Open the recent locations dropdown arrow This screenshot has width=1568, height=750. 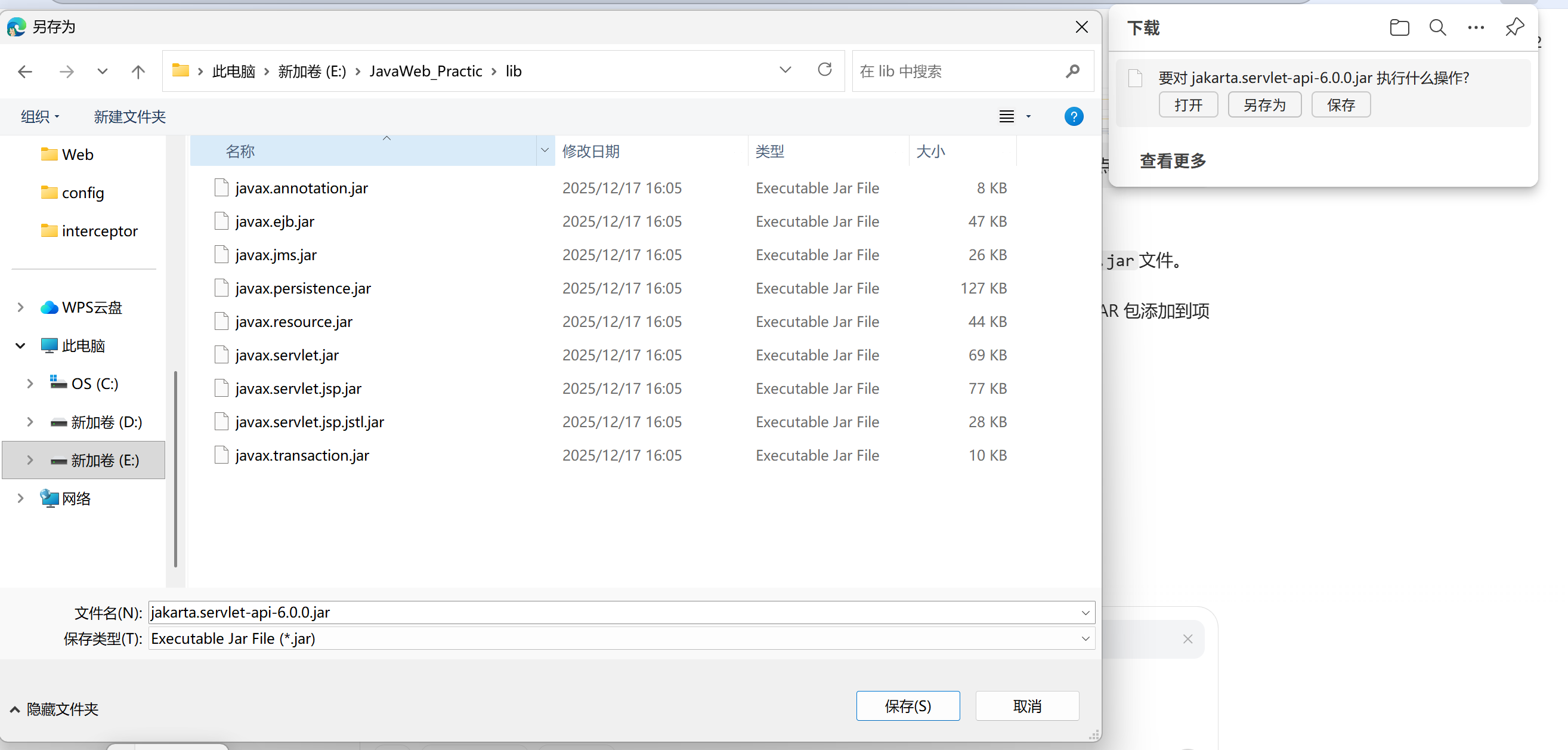[x=102, y=72]
